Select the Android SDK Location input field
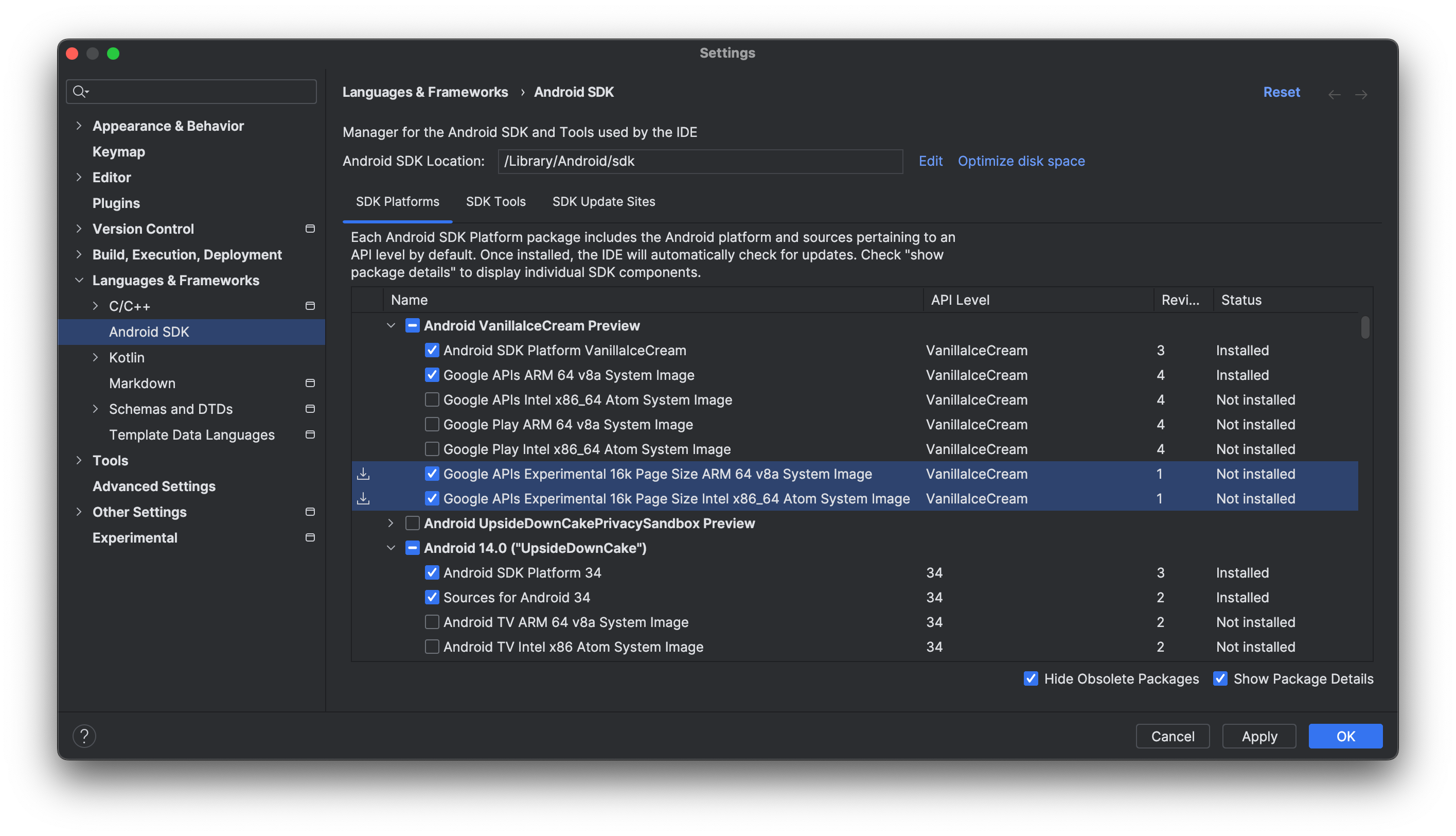 [700, 160]
